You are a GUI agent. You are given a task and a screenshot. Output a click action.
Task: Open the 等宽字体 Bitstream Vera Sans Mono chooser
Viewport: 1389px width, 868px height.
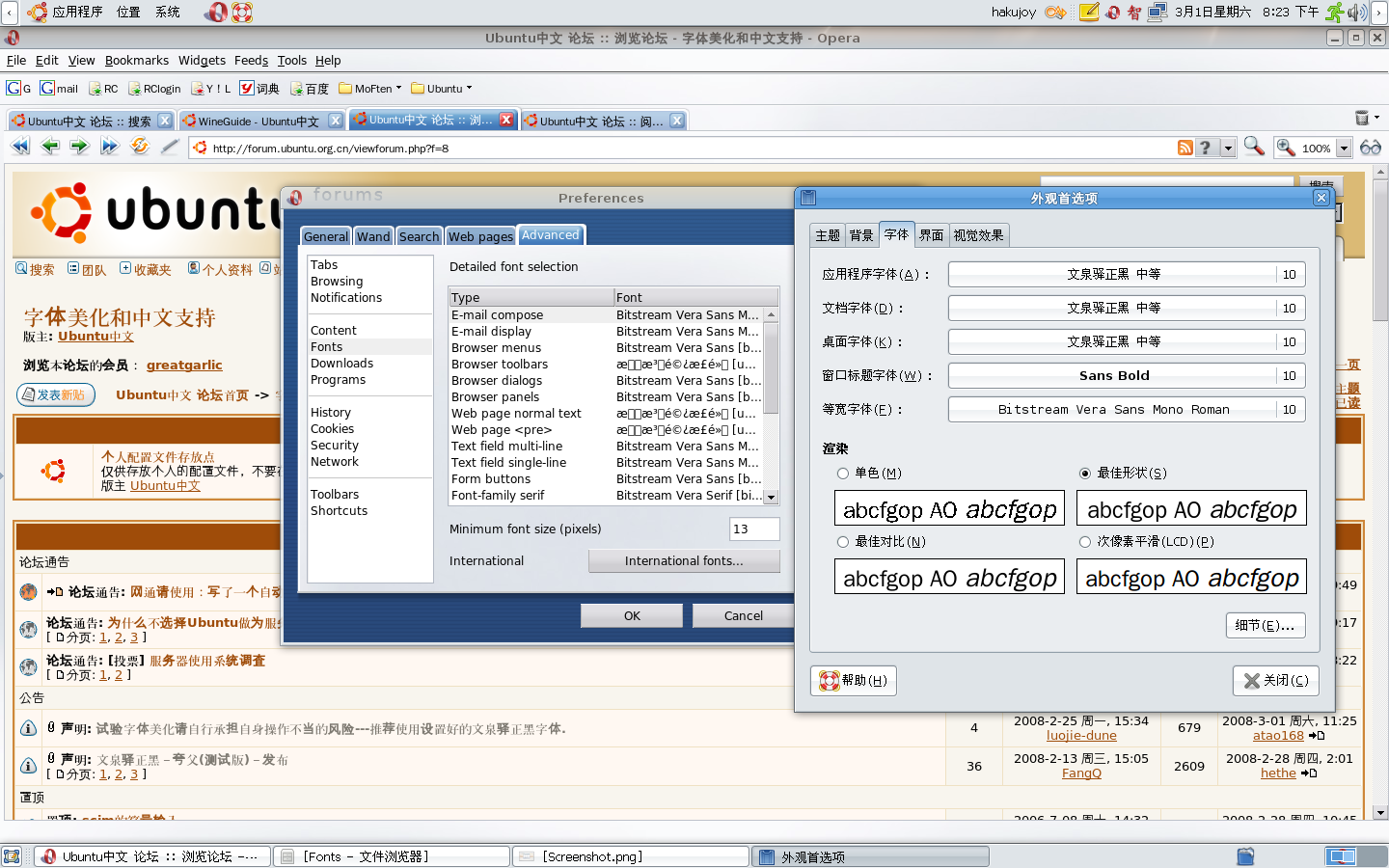pos(1127,409)
